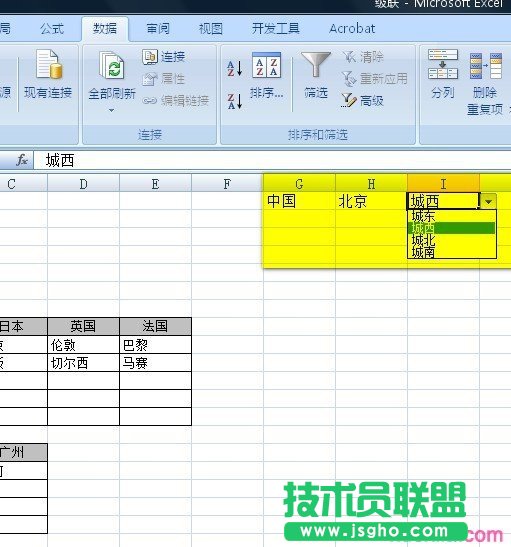Select the cell containing 中国
The image size is (511, 547).
(299, 201)
